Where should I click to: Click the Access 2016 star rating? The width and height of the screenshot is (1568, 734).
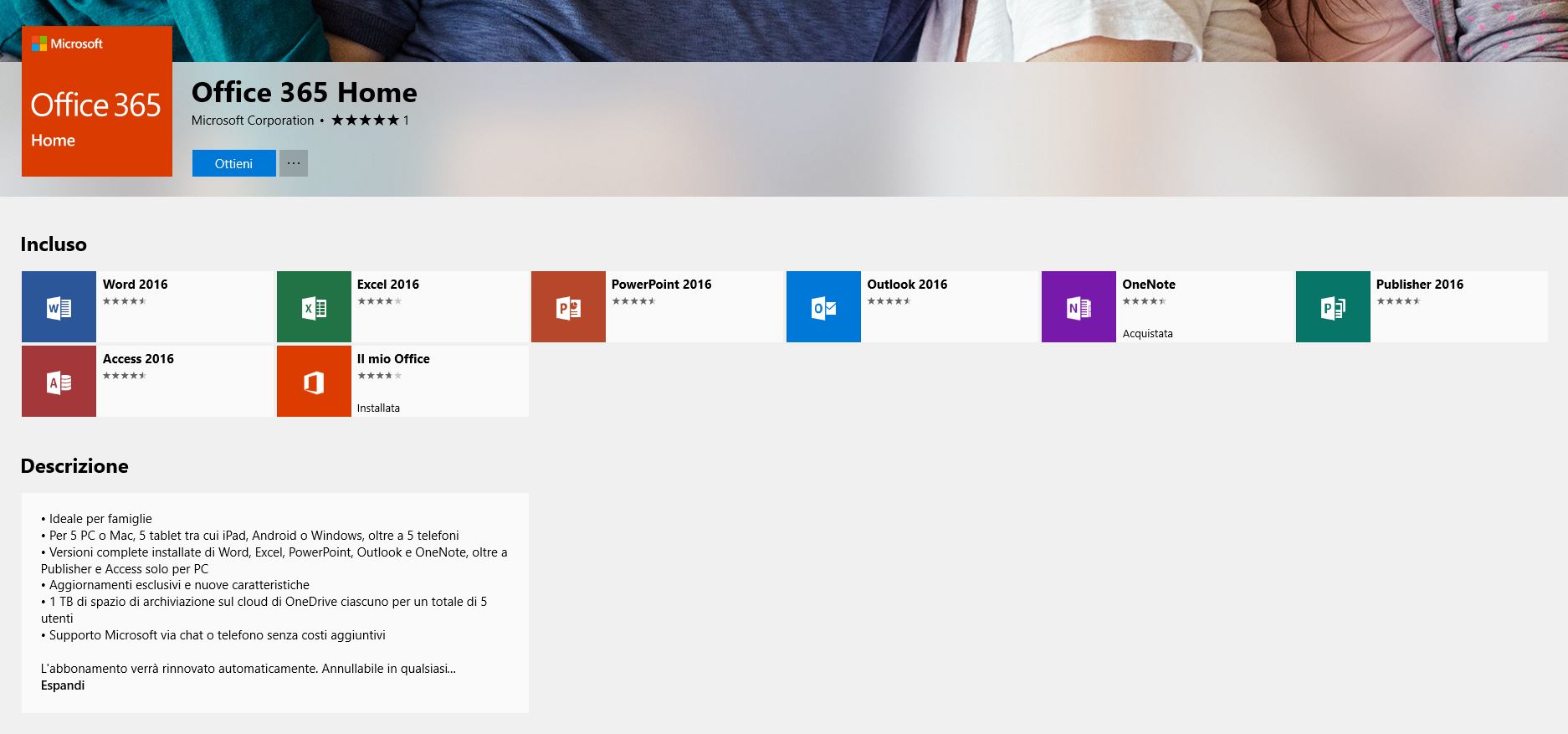point(125,376)
